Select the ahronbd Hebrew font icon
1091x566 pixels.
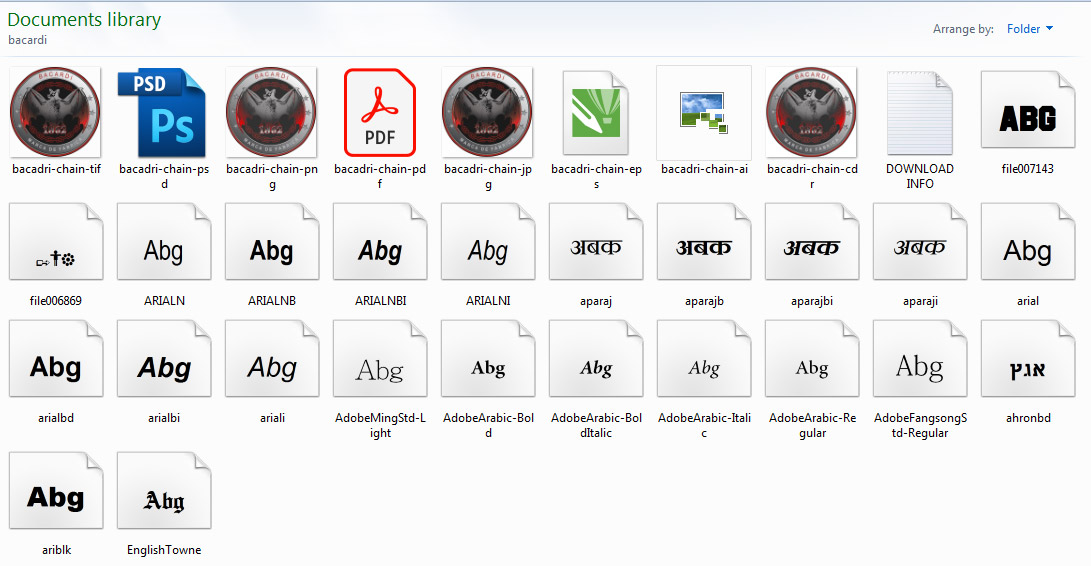(x=1027, y=367)
